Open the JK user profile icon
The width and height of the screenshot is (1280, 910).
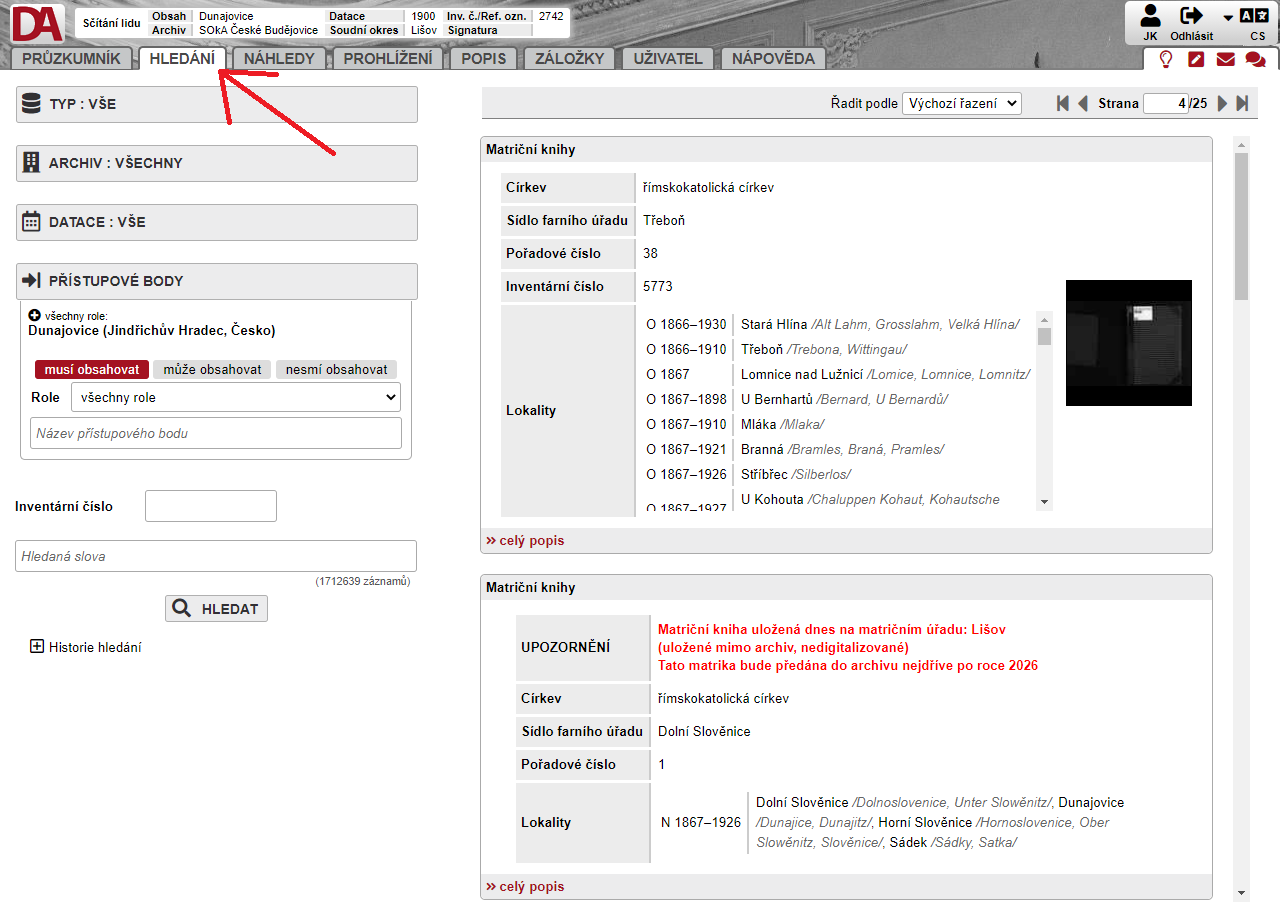(1150, 16)
